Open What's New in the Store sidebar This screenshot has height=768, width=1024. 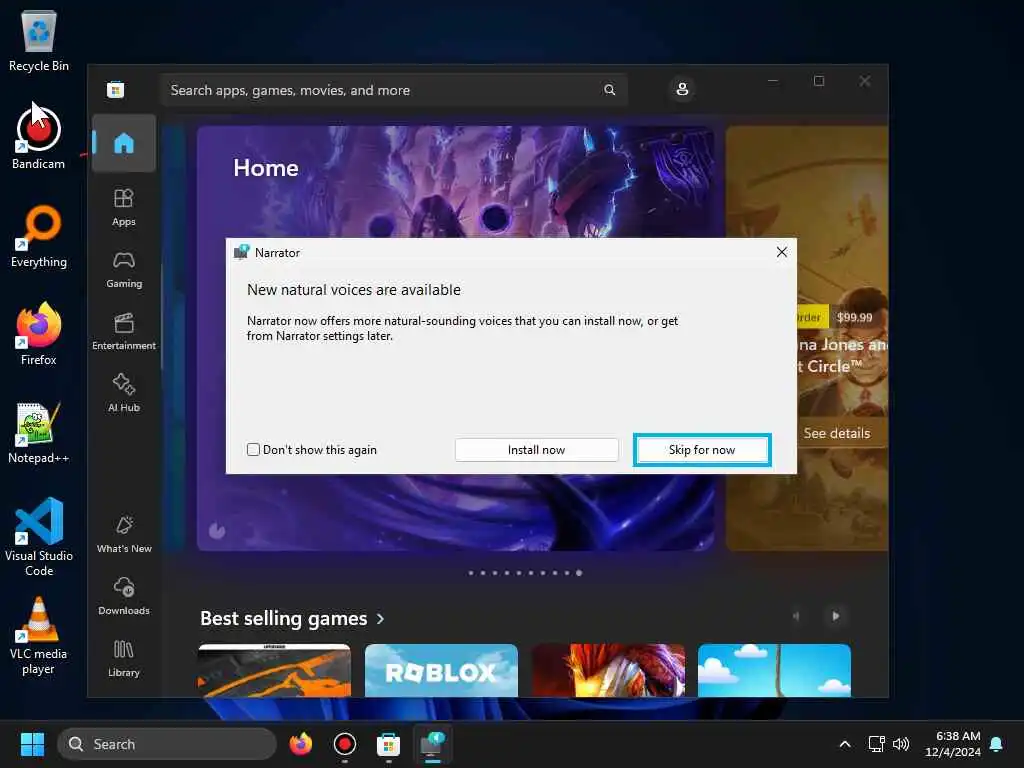pos(123,534)
